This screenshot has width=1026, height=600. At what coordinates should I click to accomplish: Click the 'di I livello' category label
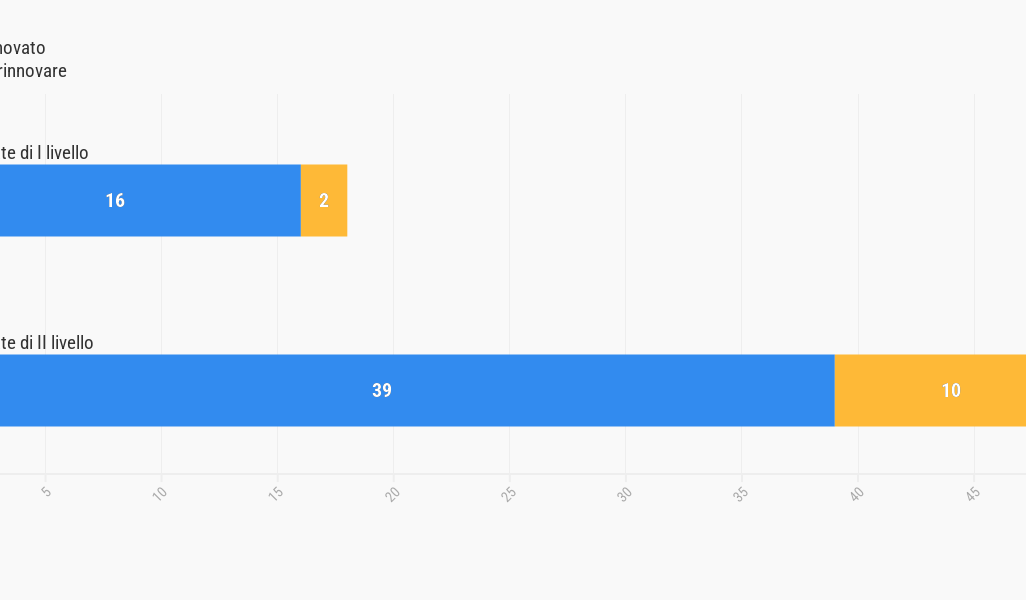[x=44, y=152]
